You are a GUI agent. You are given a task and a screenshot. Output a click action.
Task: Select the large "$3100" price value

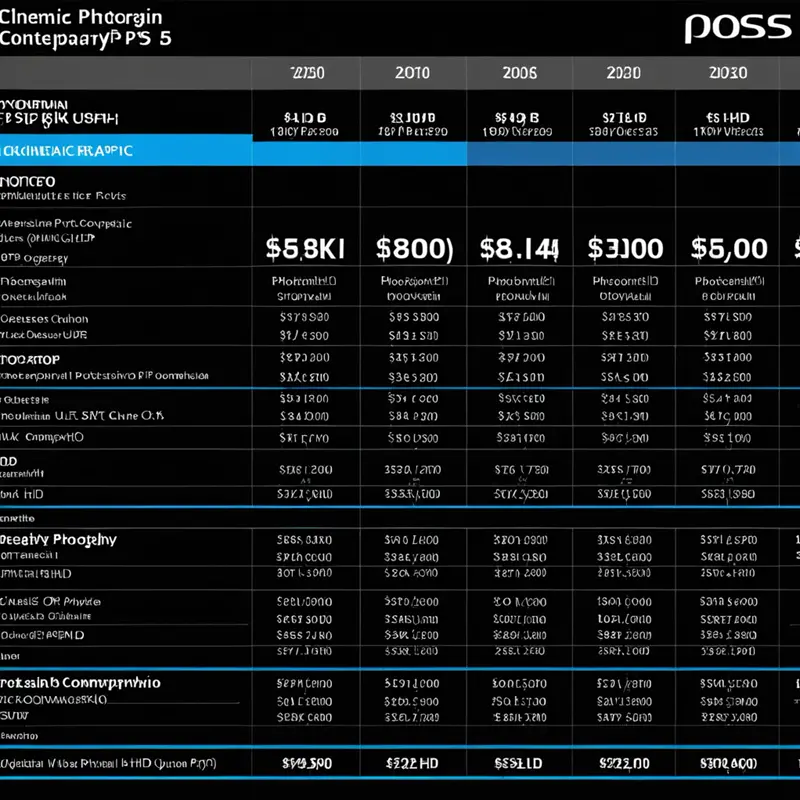pos(625,248)
